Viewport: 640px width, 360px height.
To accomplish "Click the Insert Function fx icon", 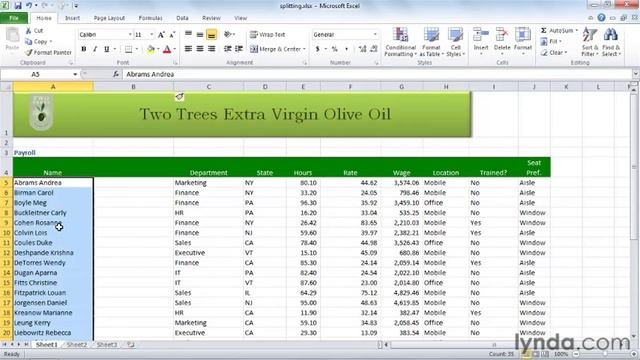I will (116, 74).
